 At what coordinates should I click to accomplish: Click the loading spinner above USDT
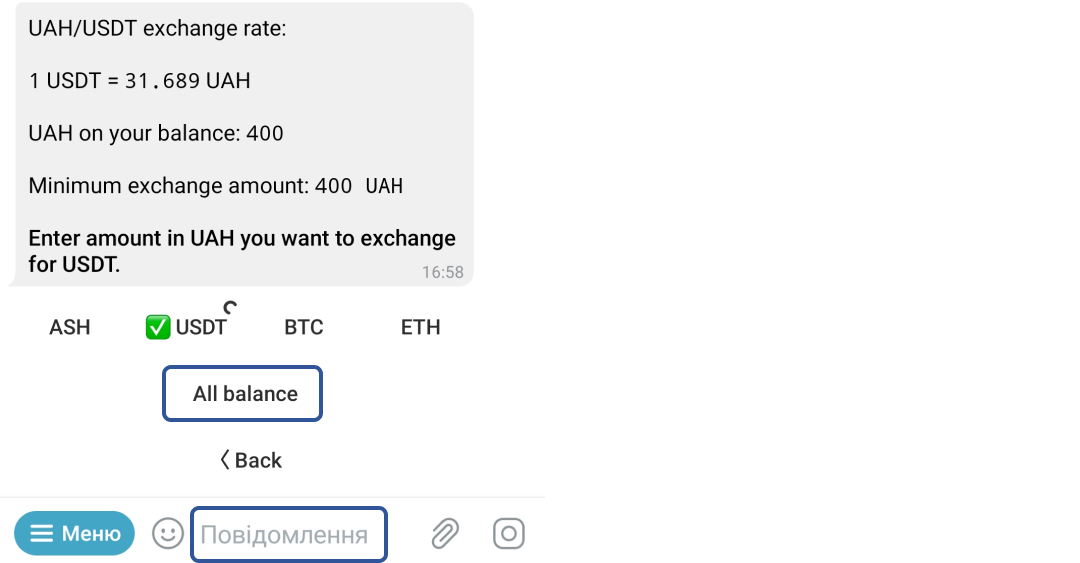coord(231,307)
